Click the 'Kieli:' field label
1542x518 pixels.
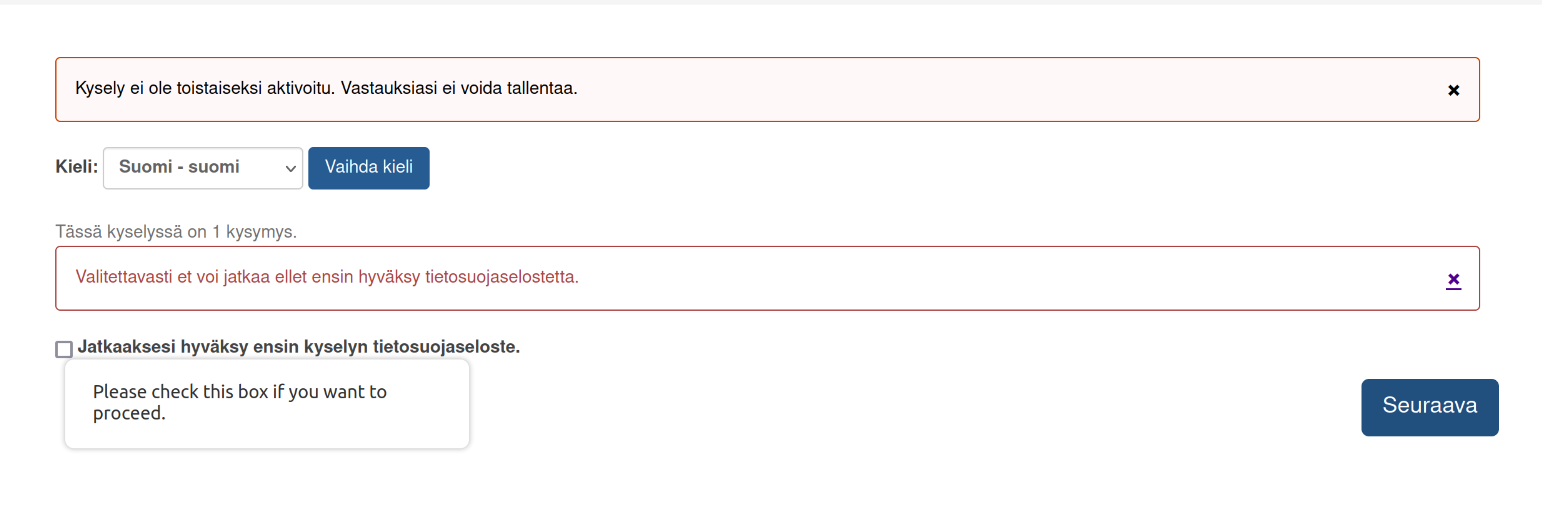pos(77,167)
